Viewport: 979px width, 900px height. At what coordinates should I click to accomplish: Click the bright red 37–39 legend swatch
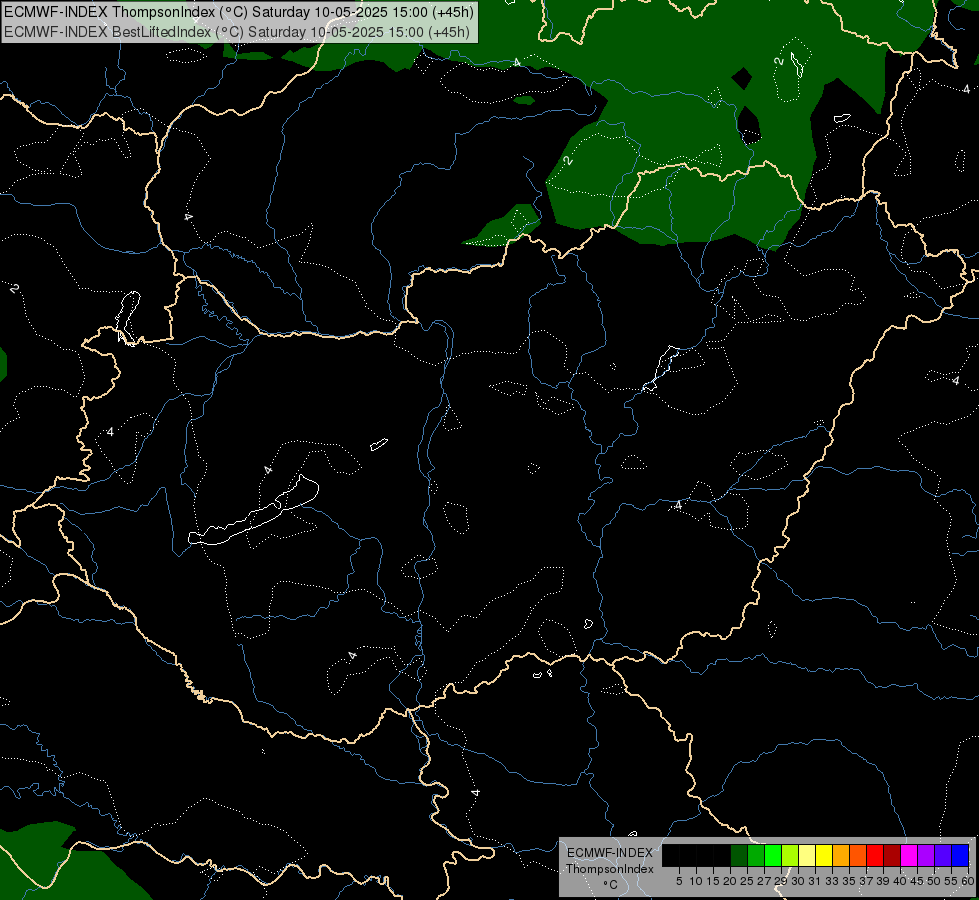(875, 855)
